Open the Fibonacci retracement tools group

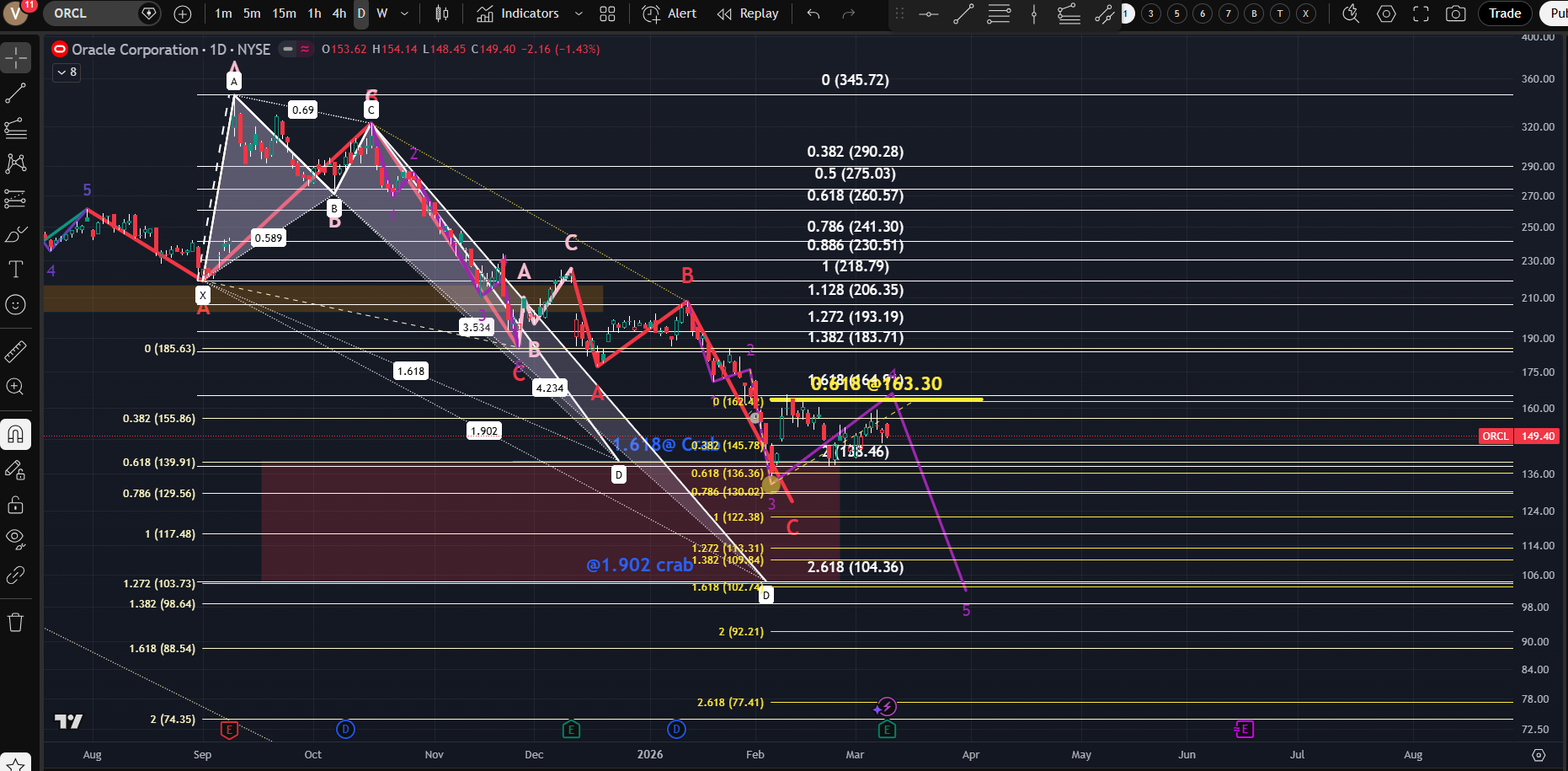(x=15, y=128)
